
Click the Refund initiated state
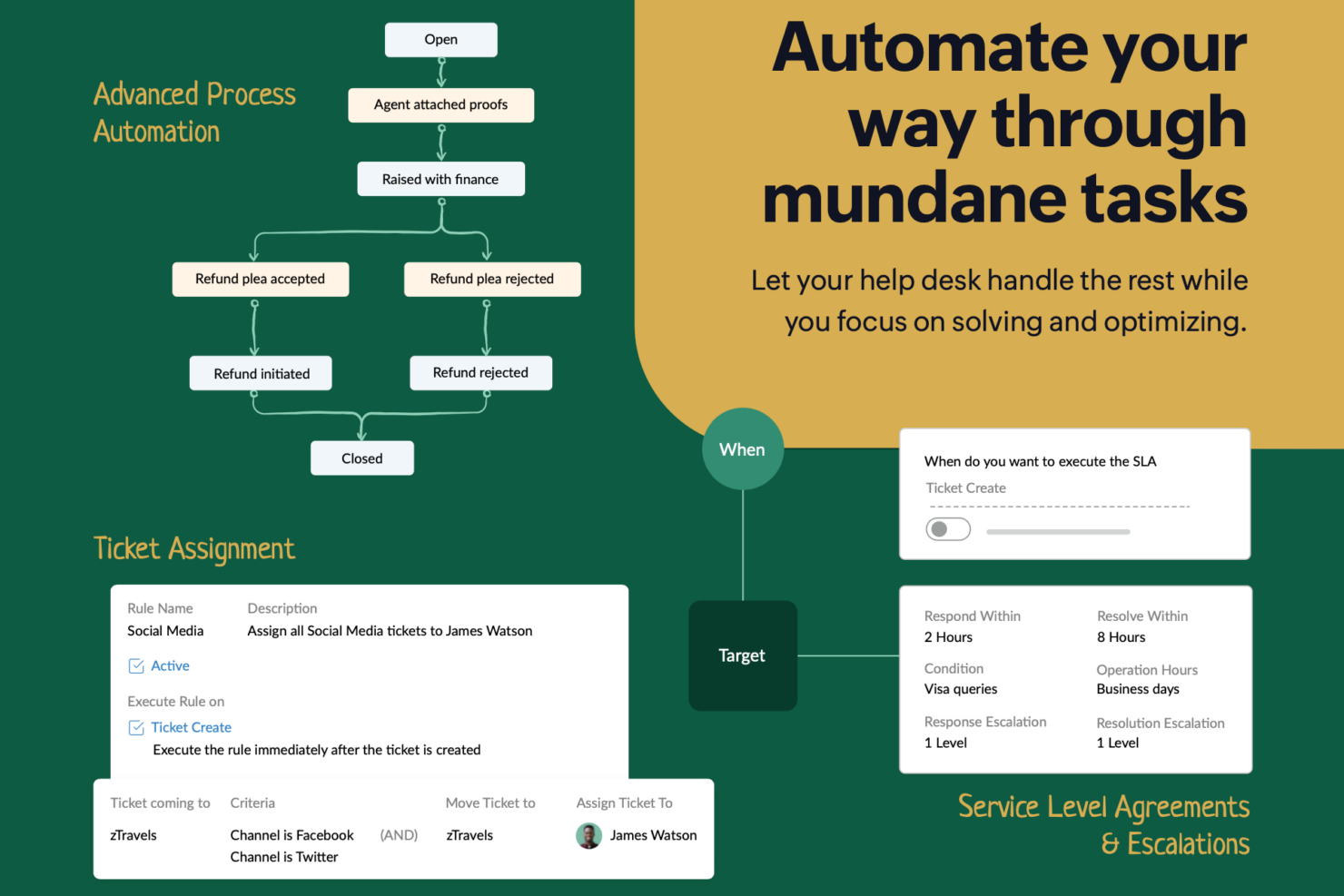click(x=261, y=374)
